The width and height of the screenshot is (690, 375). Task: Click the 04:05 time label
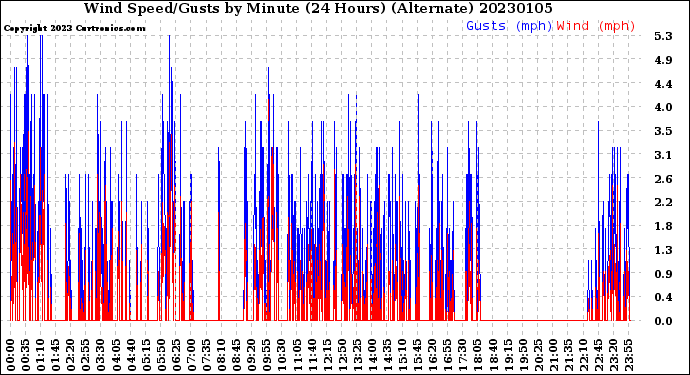pos(116,355)
